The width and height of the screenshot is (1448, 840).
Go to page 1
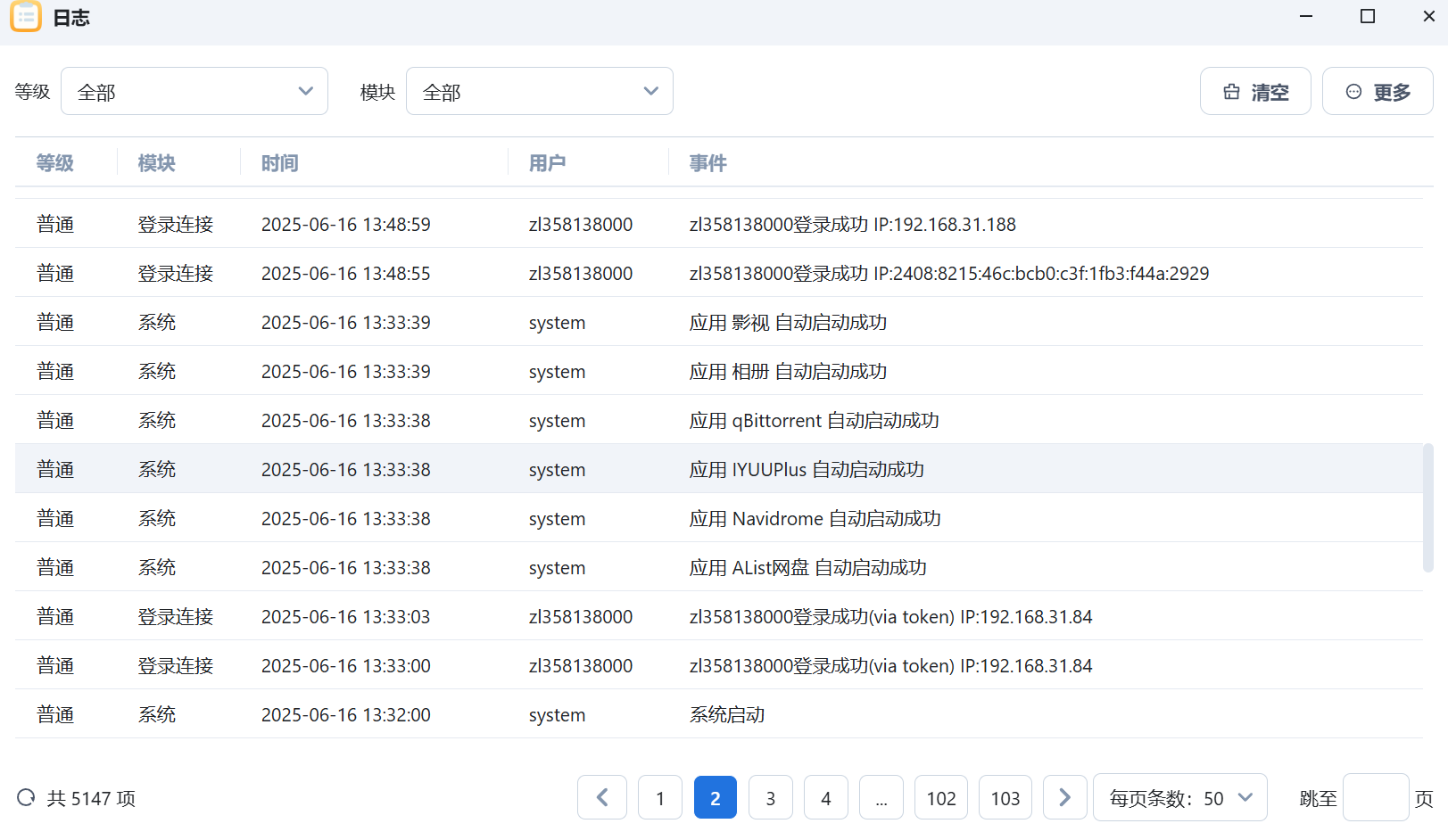(660, 797)
